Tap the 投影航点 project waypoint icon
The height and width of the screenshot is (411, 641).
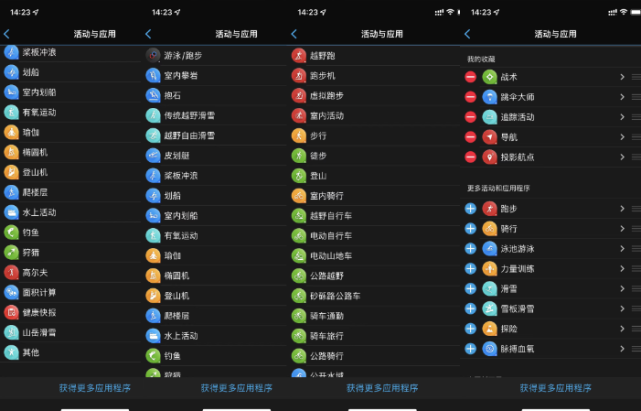(489, 157)
